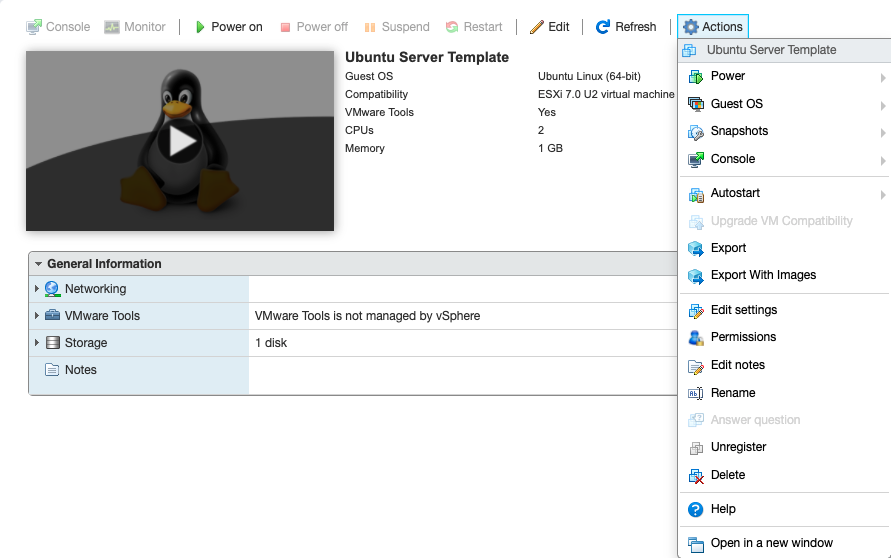Open the Console toolbar icon
The image size is (891, 558).
pyautogui.click(x=34, y=27)
